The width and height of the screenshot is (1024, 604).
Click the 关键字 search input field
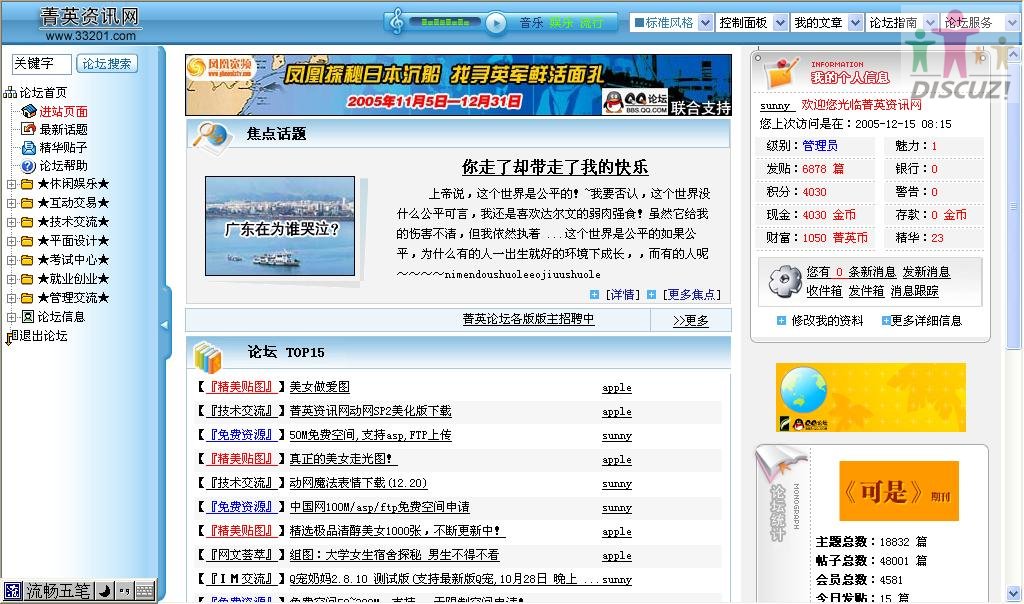[42, 63]
